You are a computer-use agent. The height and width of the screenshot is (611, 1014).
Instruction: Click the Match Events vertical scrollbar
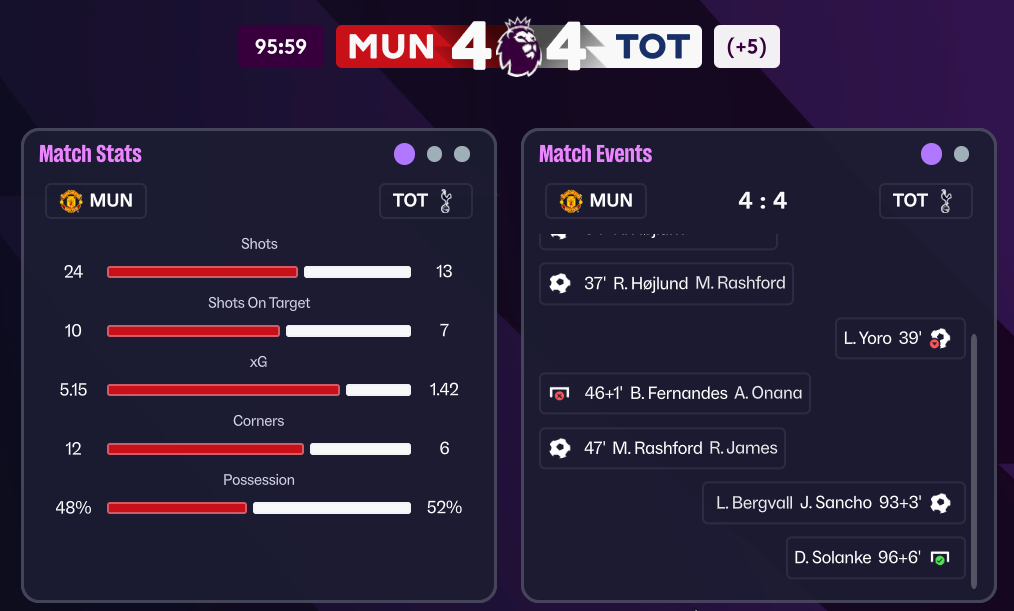(x=974, y=460)
